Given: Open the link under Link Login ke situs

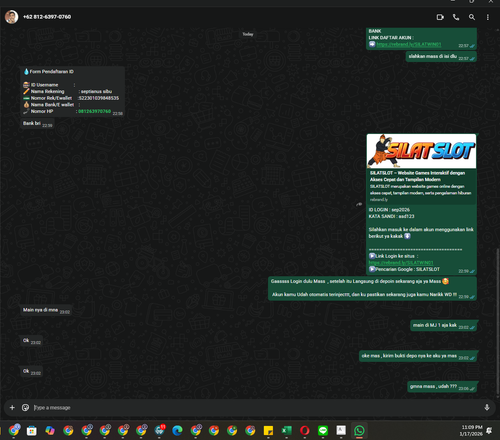Looking at the screenshot, I should click(401, 263).
